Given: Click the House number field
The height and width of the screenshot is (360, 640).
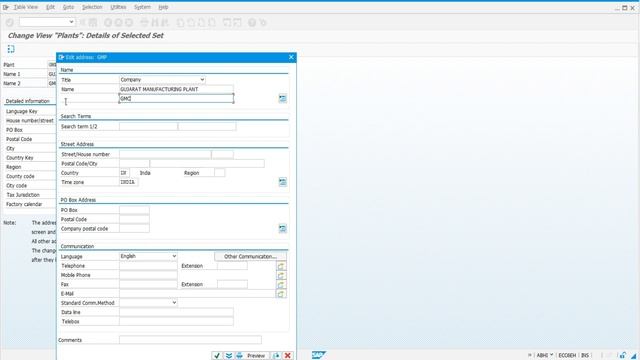Looking at the screenshot, I should point(222,154).
